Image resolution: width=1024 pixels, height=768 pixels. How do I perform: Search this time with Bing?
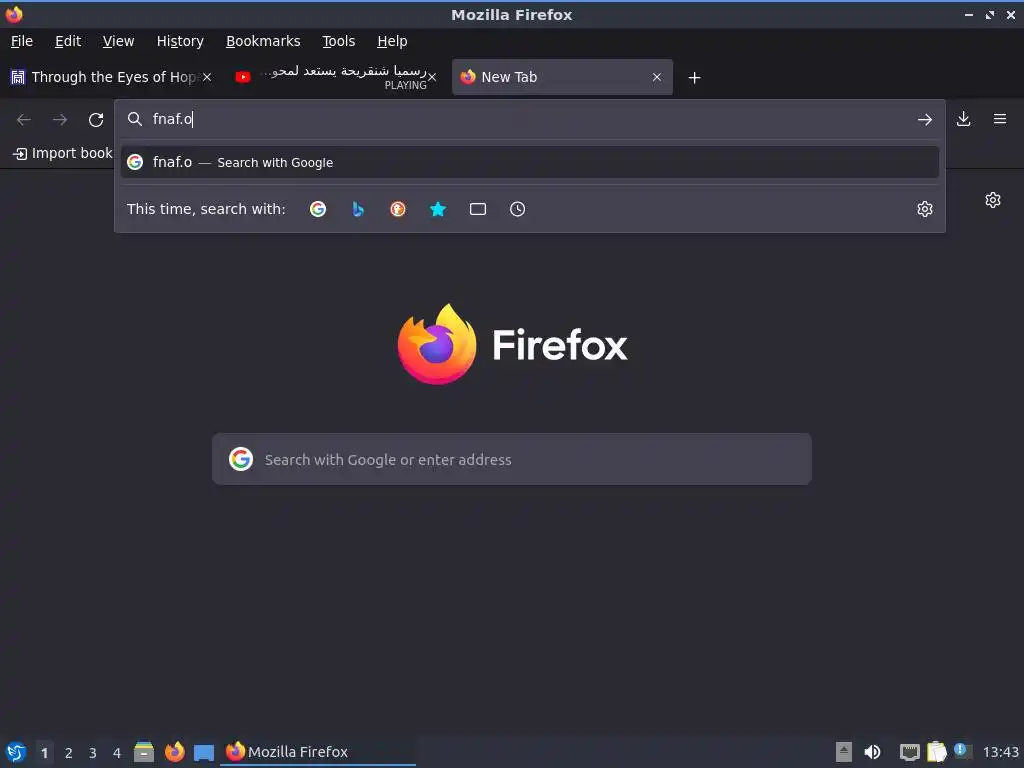coord(358,209)
